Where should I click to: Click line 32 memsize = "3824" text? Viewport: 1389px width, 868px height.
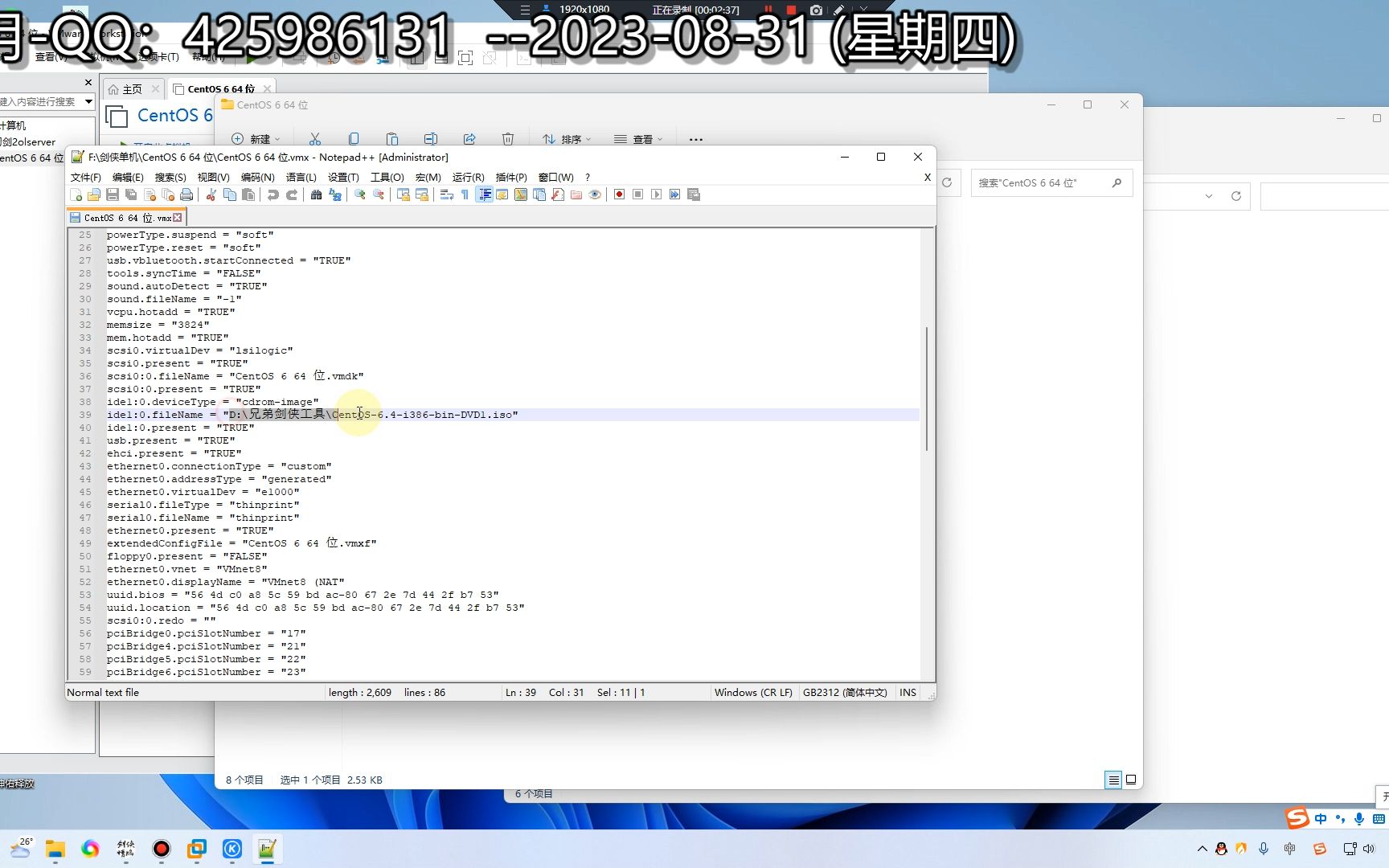(x=158, y=325)
